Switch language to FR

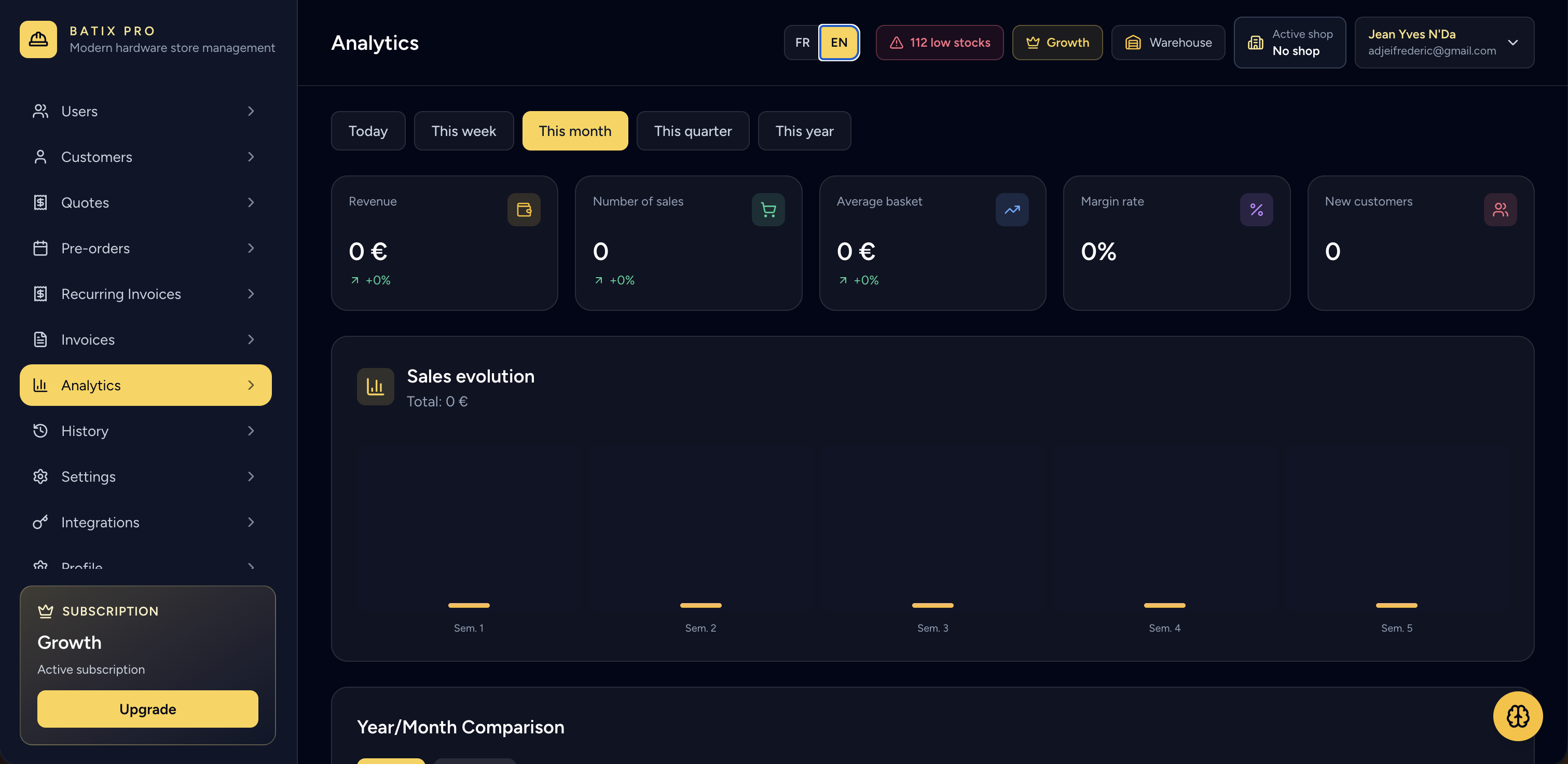click(802, 42)
